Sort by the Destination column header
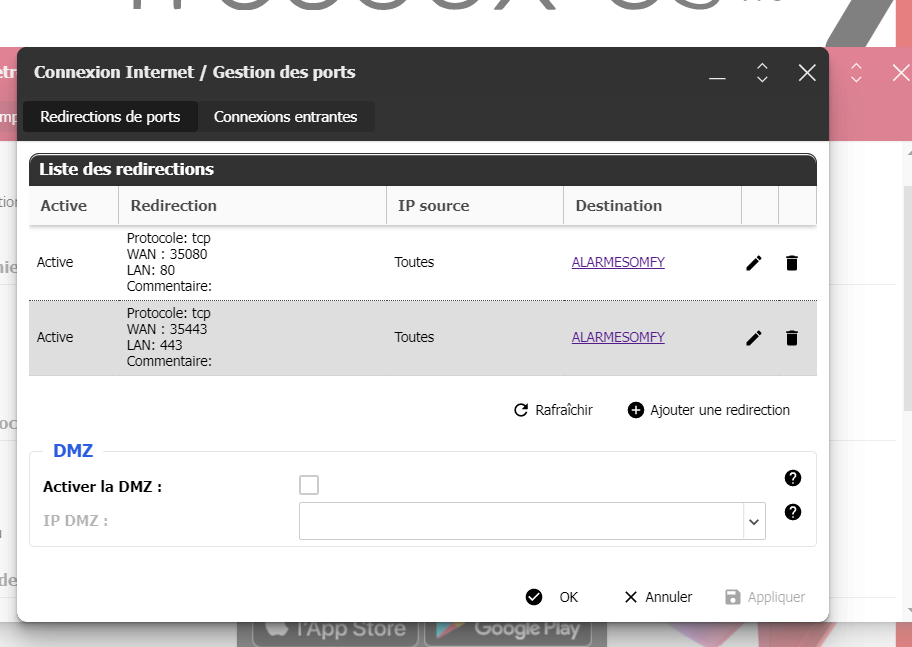Viewport: 912px width, 647px height. click(618, 206)
